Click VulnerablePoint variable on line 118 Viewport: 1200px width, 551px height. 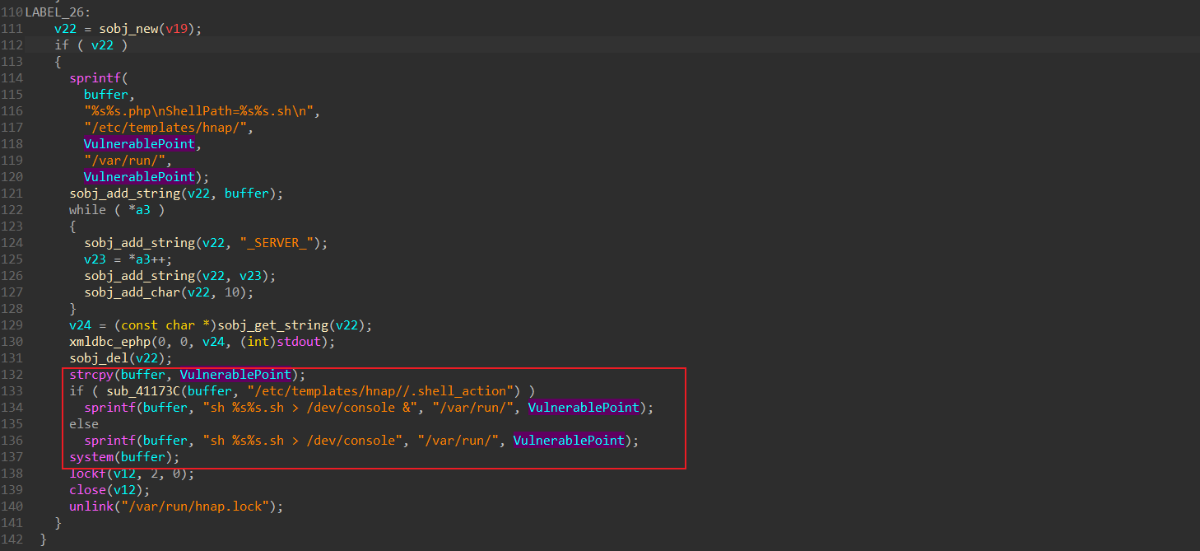pos(142,144)
